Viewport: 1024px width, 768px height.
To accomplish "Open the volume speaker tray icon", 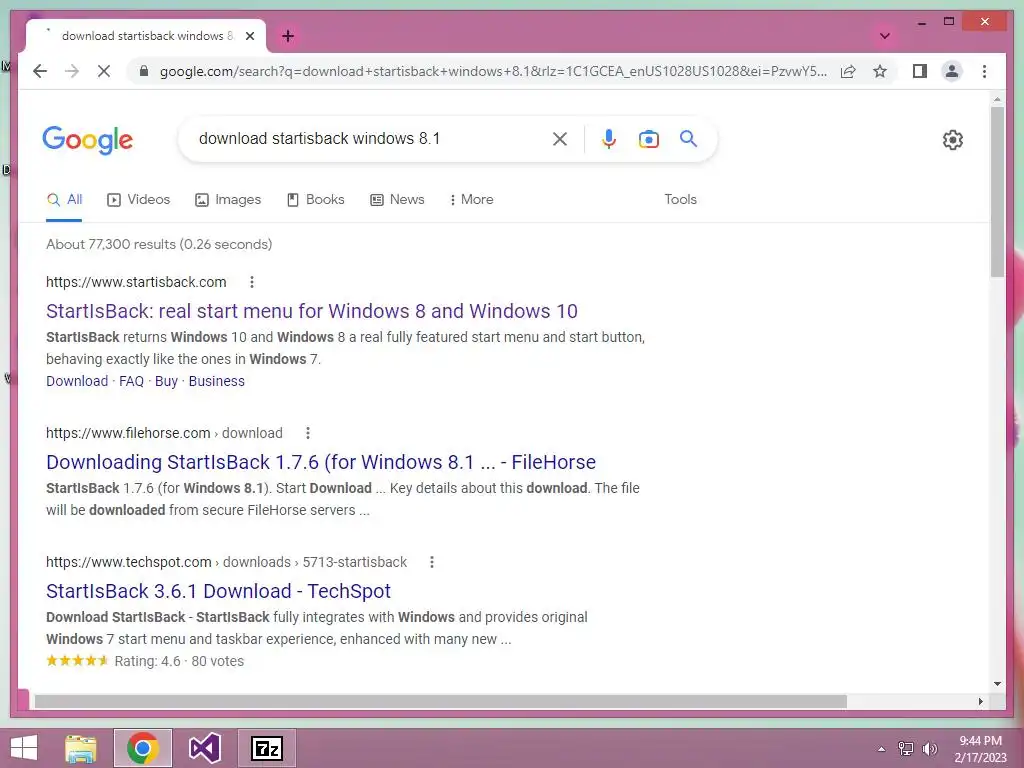I will (x=930, y=749).
